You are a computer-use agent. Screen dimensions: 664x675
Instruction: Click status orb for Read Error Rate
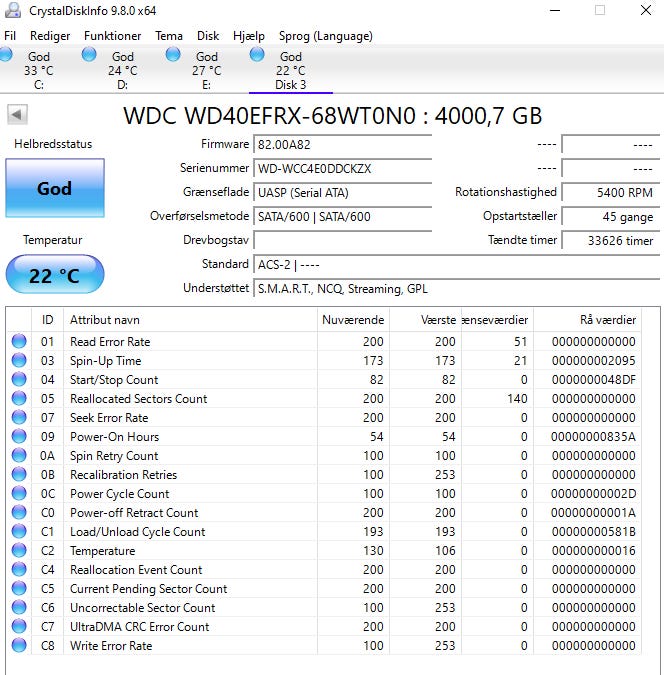click(19, 342)
